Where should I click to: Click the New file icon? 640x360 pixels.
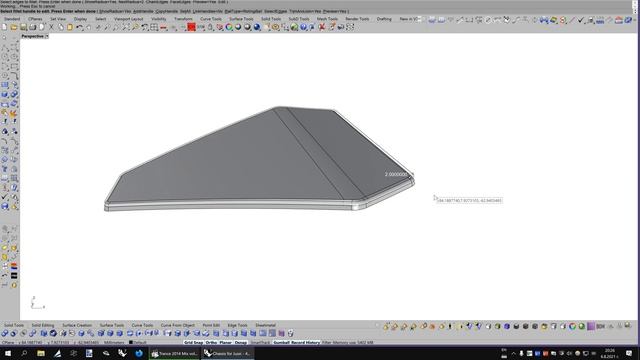pos(4,27)
